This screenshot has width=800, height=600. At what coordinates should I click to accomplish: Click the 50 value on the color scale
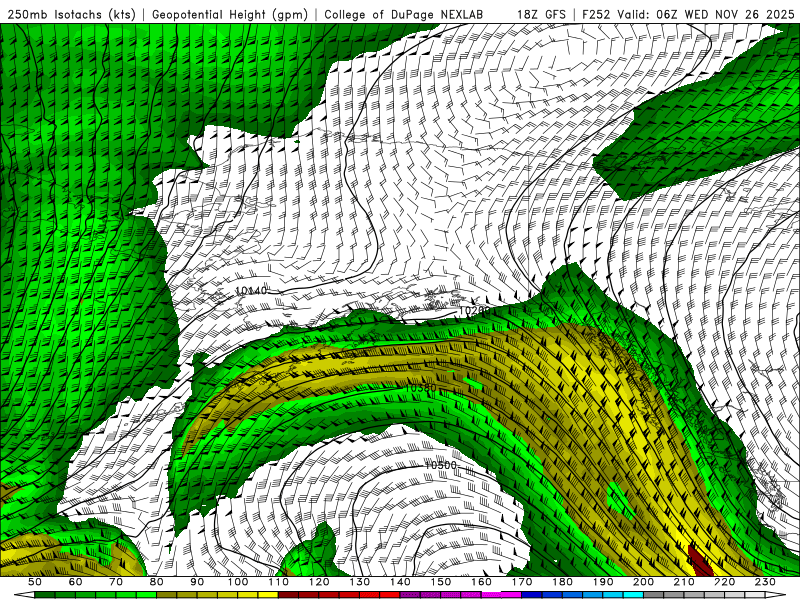35,582
